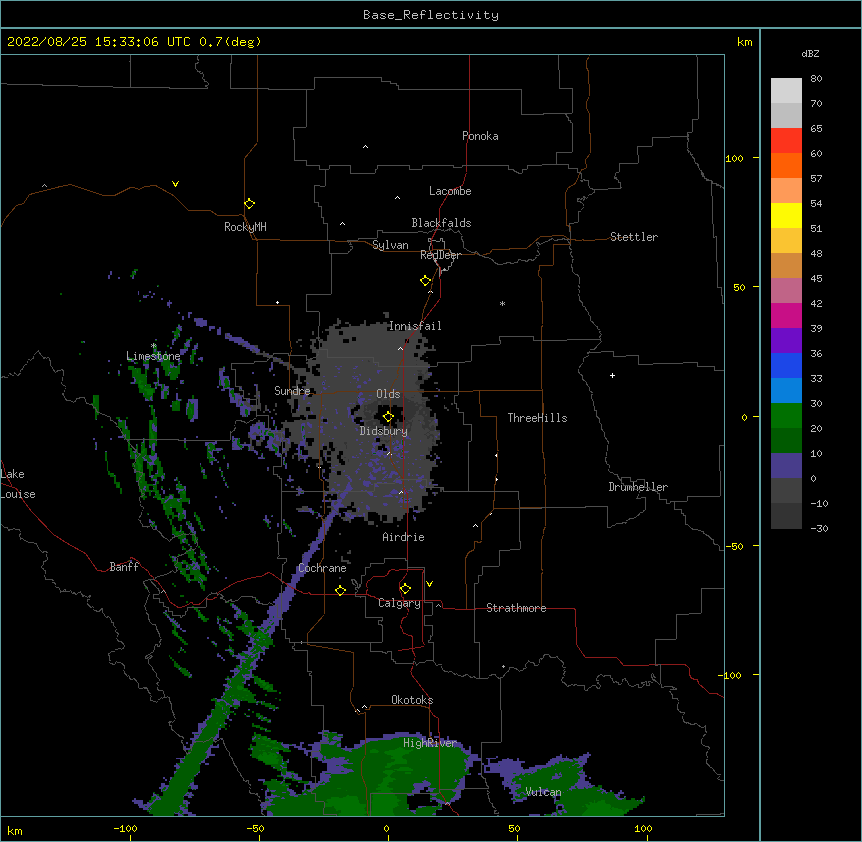Image resolution: width=862 pixels, height=842 pixels.
Task: Click the yellow 100 tick on the right axis
Action: click(734, 158)
